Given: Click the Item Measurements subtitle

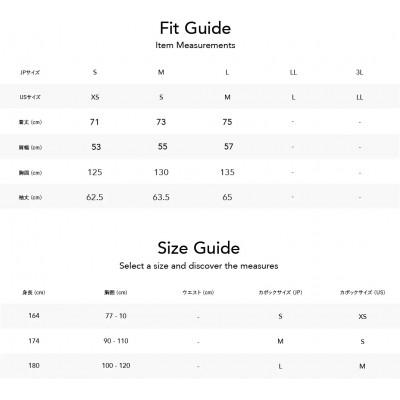Looking at the screenshot, I should 195,45.
